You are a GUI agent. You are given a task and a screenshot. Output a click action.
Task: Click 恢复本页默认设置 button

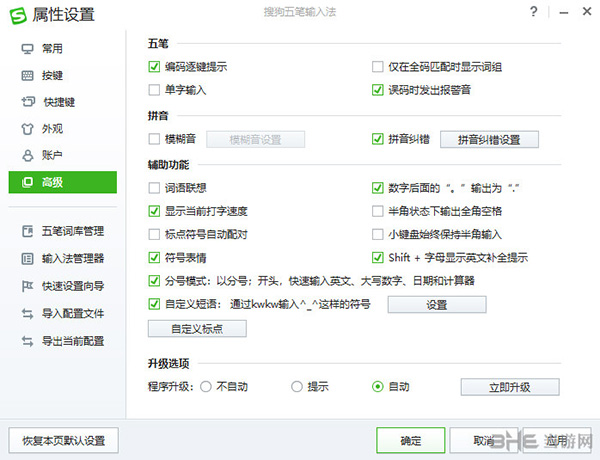(64, 440)
